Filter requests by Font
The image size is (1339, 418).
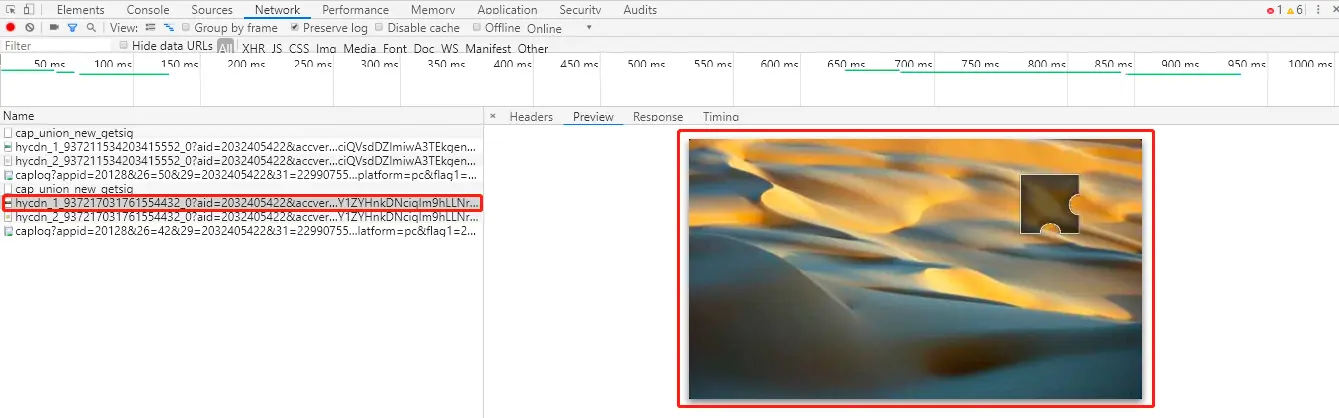pyautogui.click(x=395, y=48)
